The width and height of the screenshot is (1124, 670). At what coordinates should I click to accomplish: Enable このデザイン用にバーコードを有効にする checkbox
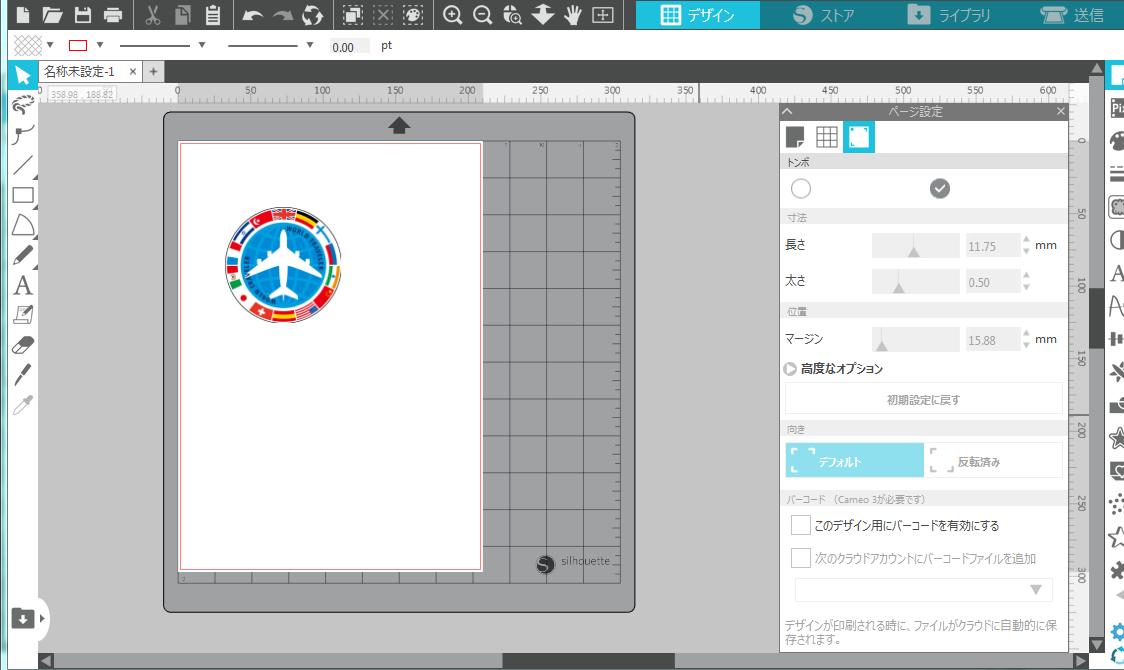[801, 525]
